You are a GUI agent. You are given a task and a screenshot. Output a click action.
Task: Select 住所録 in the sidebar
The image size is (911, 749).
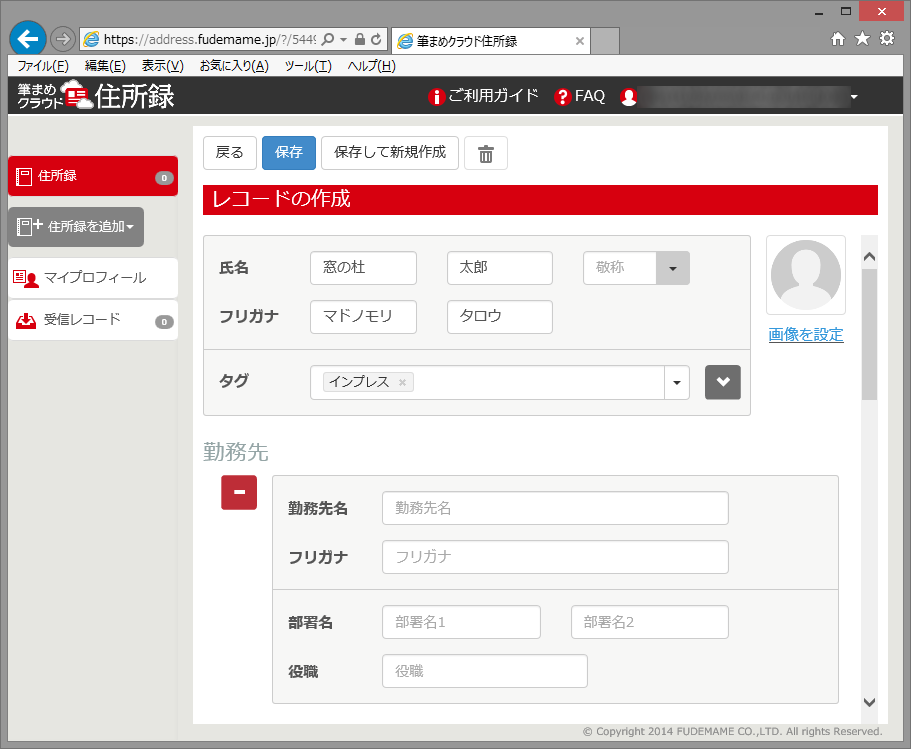click(x=93, y=176)
